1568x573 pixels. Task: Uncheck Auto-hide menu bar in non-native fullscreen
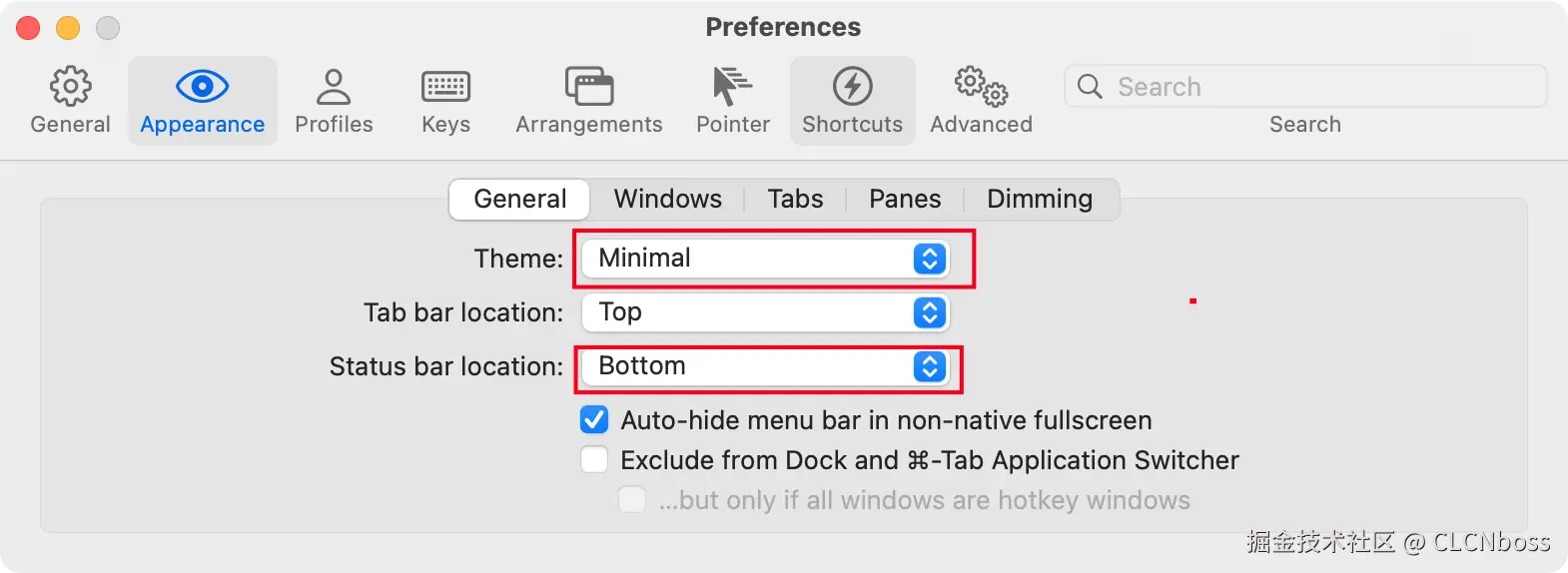coord(594,419)
